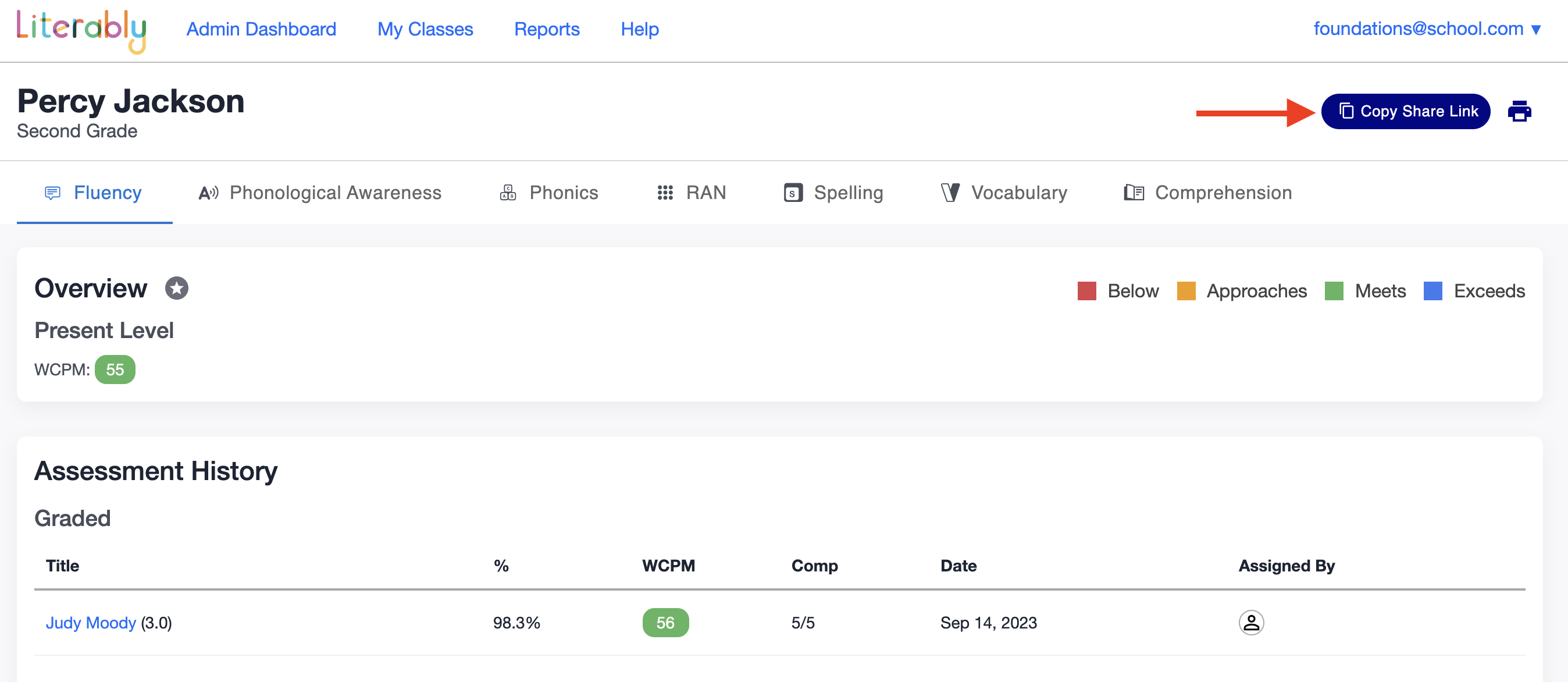
Task: Click the Spelling tab icon
Action: coord(793,193)
